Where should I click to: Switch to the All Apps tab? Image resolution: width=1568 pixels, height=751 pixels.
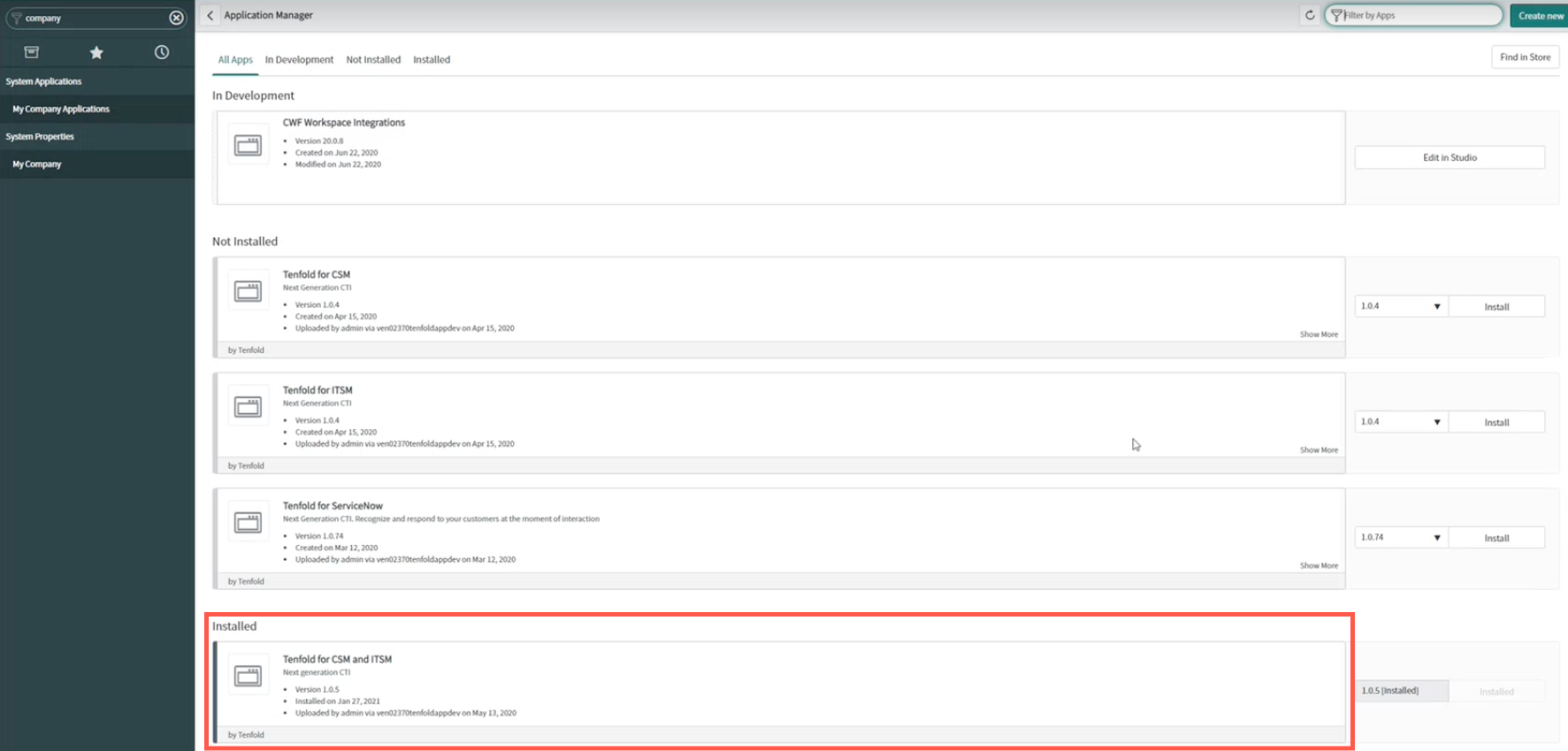point(235,60)
